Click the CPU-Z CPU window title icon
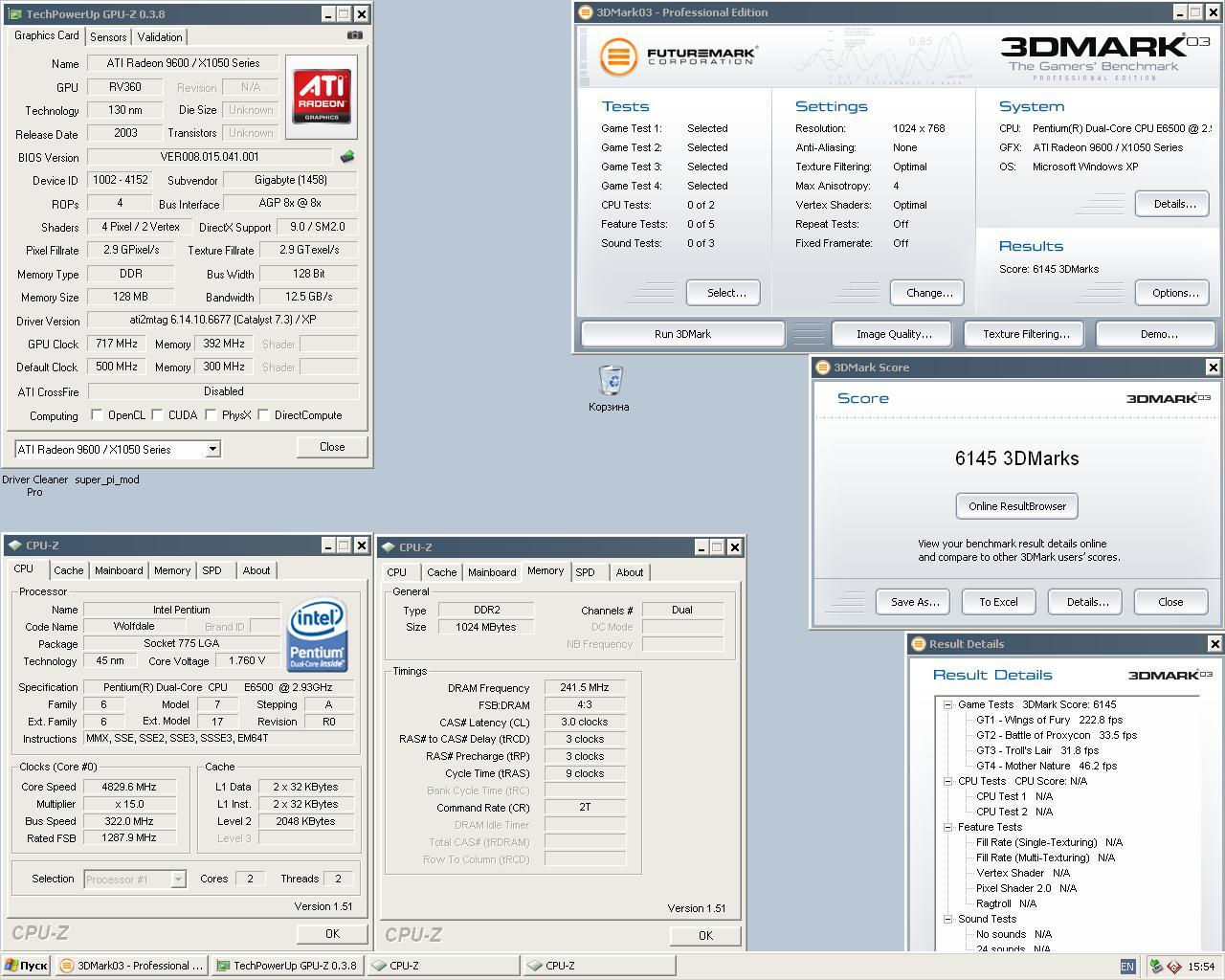 coord(14,546)
